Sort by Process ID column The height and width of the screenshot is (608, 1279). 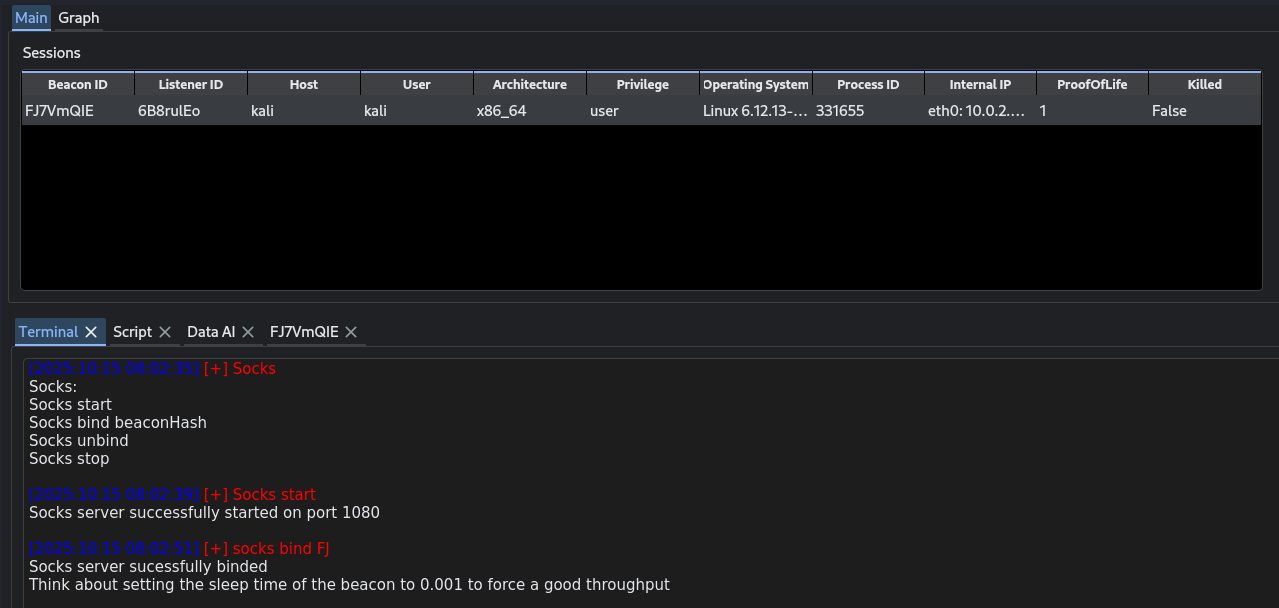[868, 85]
